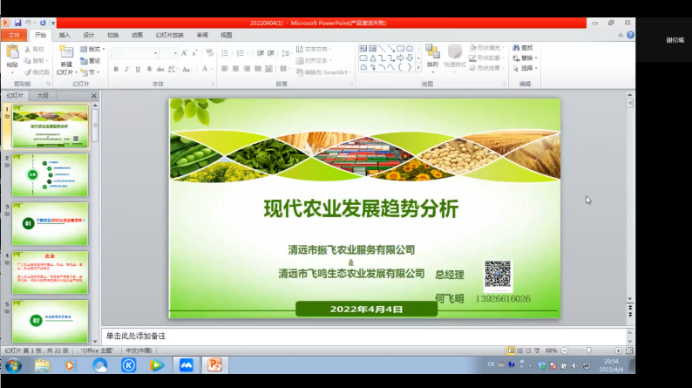This screenshot has width=692, height=388.
Task: Switch to the Outline pane tab
Action: (42, 95)
